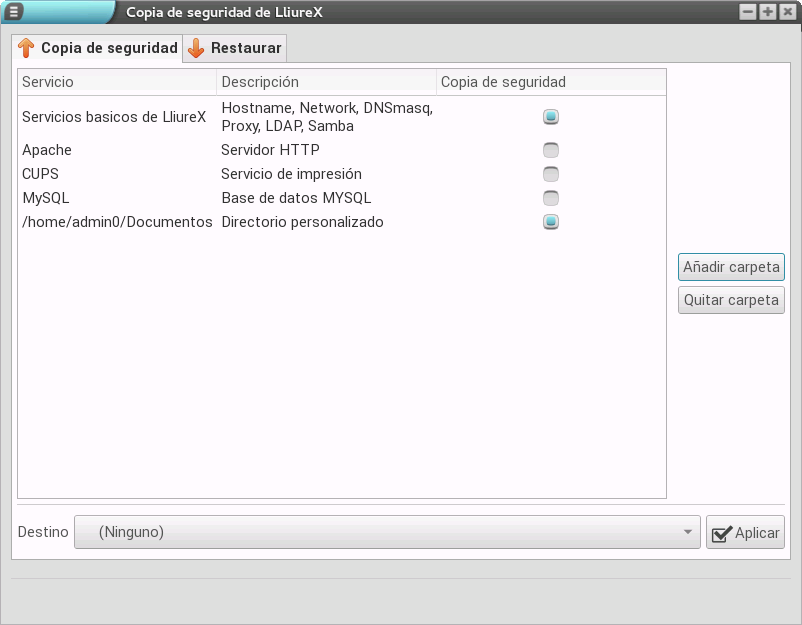Enable backup for CUPS print service
Viewport: 802px width, 625px height.
click(x=551, y=174)
